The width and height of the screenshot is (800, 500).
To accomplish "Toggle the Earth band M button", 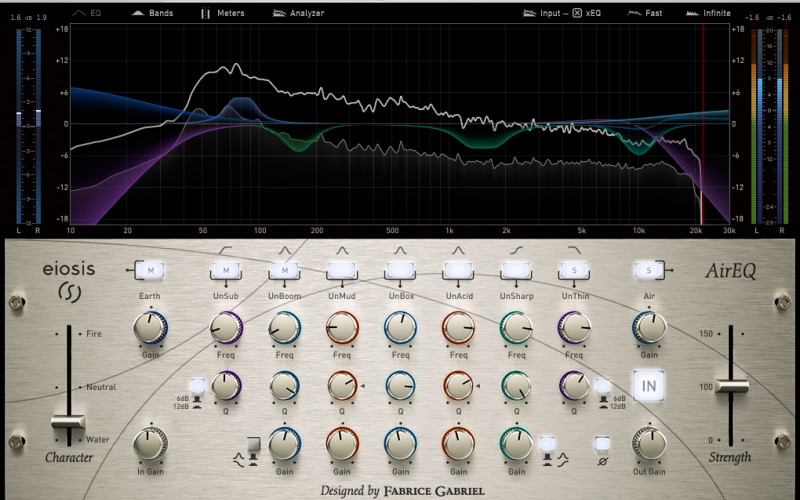I will (151, 270).
